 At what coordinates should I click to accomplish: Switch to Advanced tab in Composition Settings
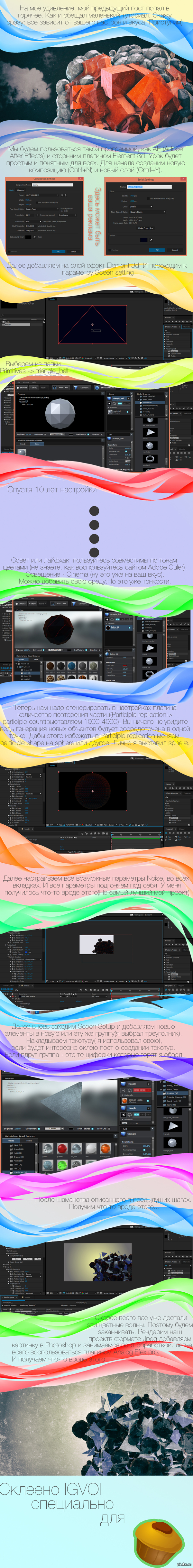pyautogui.click(x=21, y=190)
